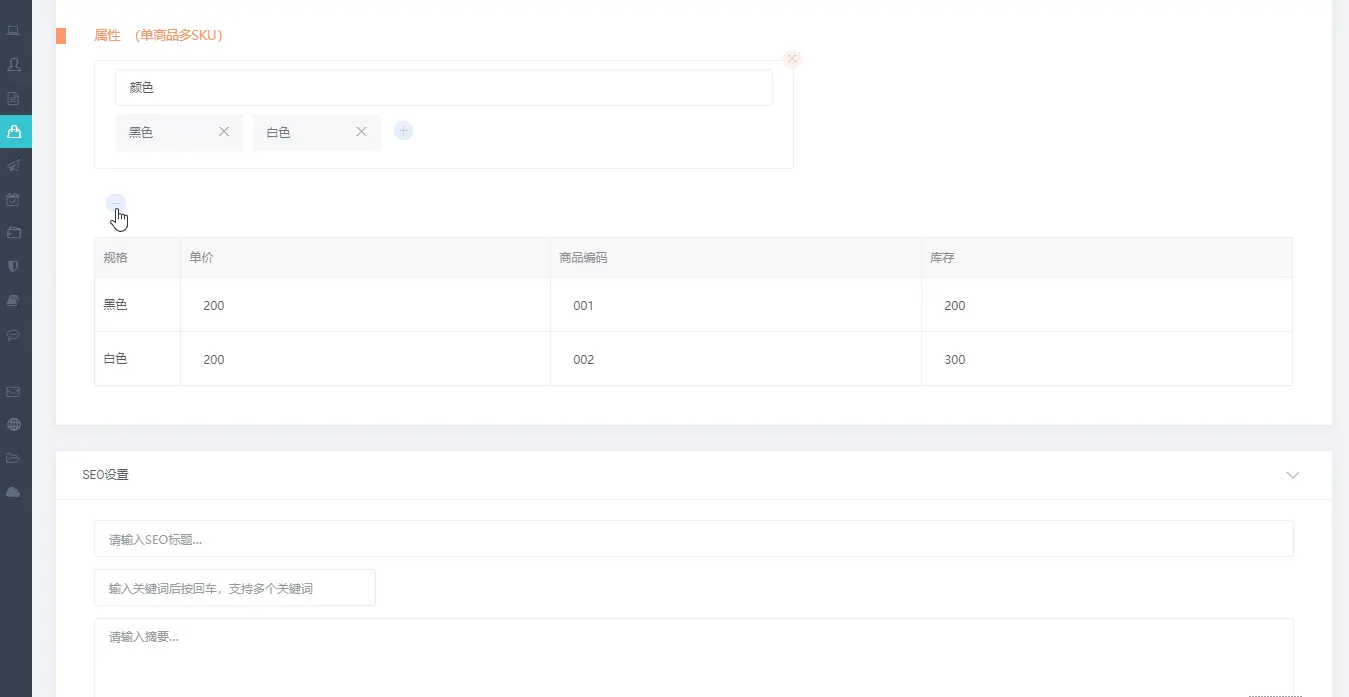
Task: Click the envelope mail sidebar icon
Action: point(14,392)
